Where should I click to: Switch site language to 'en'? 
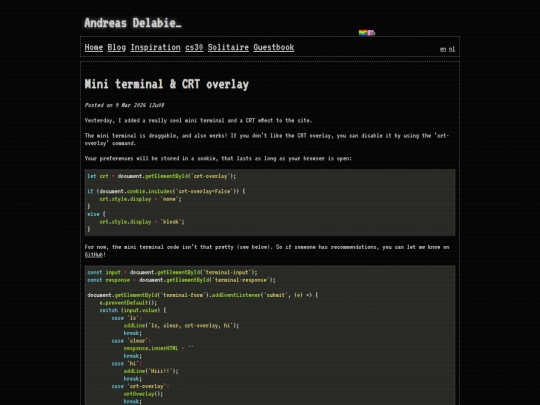[x=443, y=49]
